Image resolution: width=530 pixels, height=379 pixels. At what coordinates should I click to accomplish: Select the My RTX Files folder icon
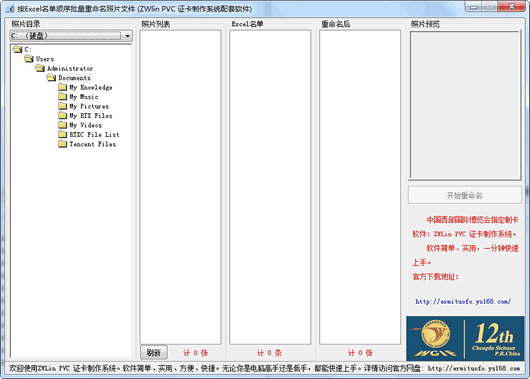click(x=63, y=116)
